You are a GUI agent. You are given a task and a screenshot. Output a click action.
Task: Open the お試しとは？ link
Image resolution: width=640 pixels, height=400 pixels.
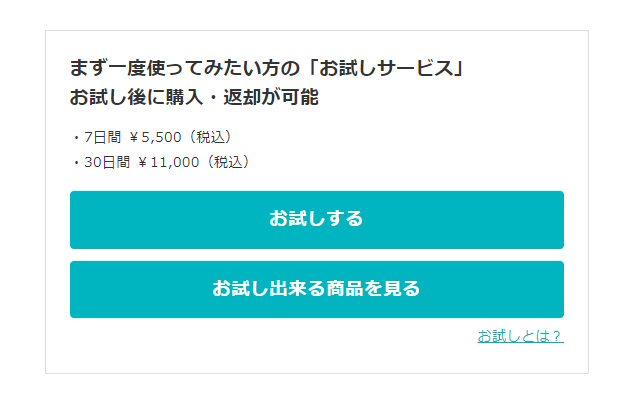pos(520,336)
